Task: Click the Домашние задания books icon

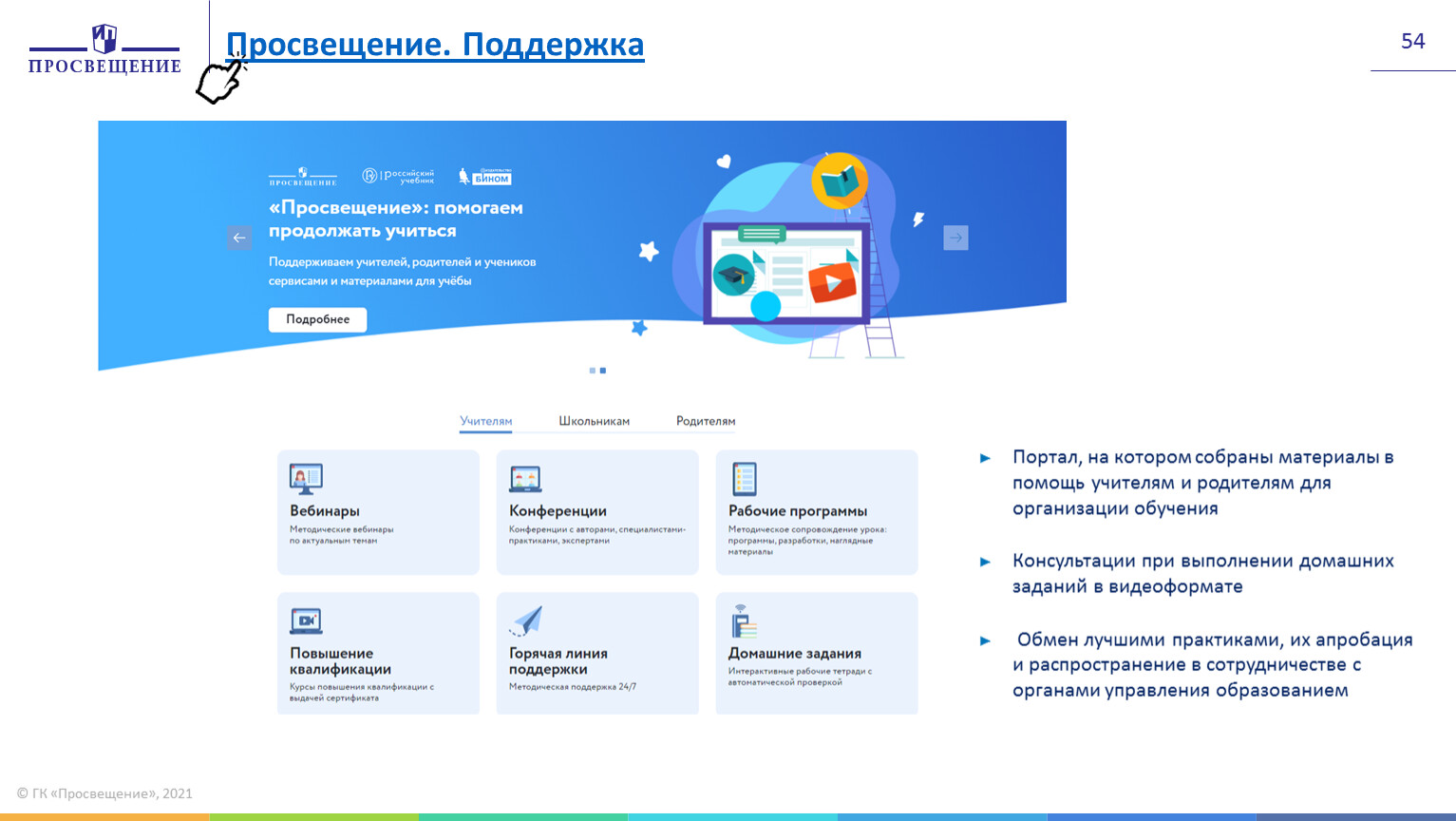Action: [x=744, y=621]
